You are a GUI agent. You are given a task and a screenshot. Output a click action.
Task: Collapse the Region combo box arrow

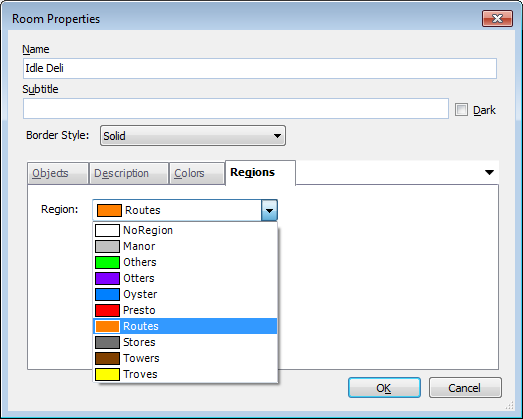(x=269, y=211)
